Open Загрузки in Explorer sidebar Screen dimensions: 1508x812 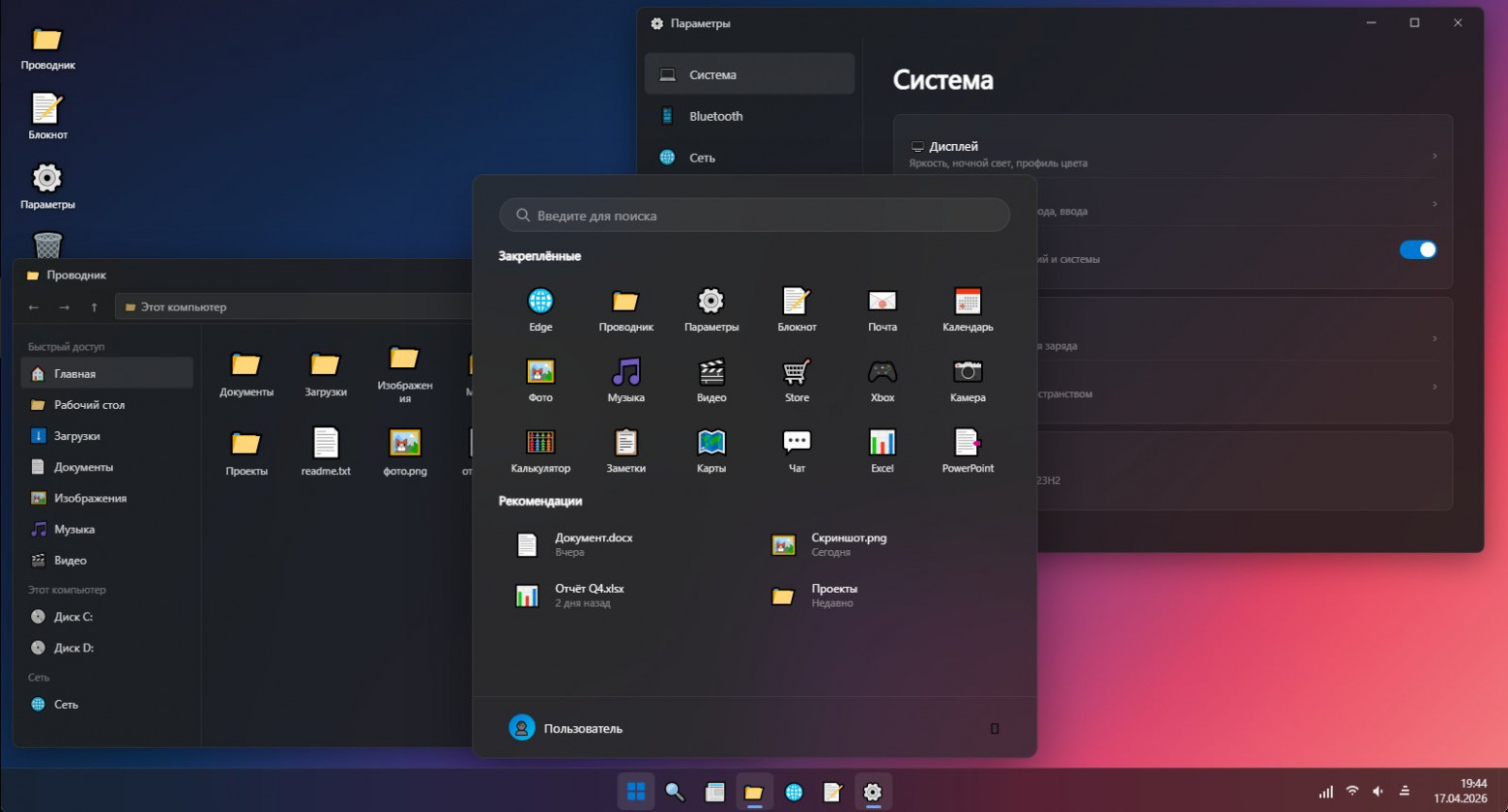point(77,436)
